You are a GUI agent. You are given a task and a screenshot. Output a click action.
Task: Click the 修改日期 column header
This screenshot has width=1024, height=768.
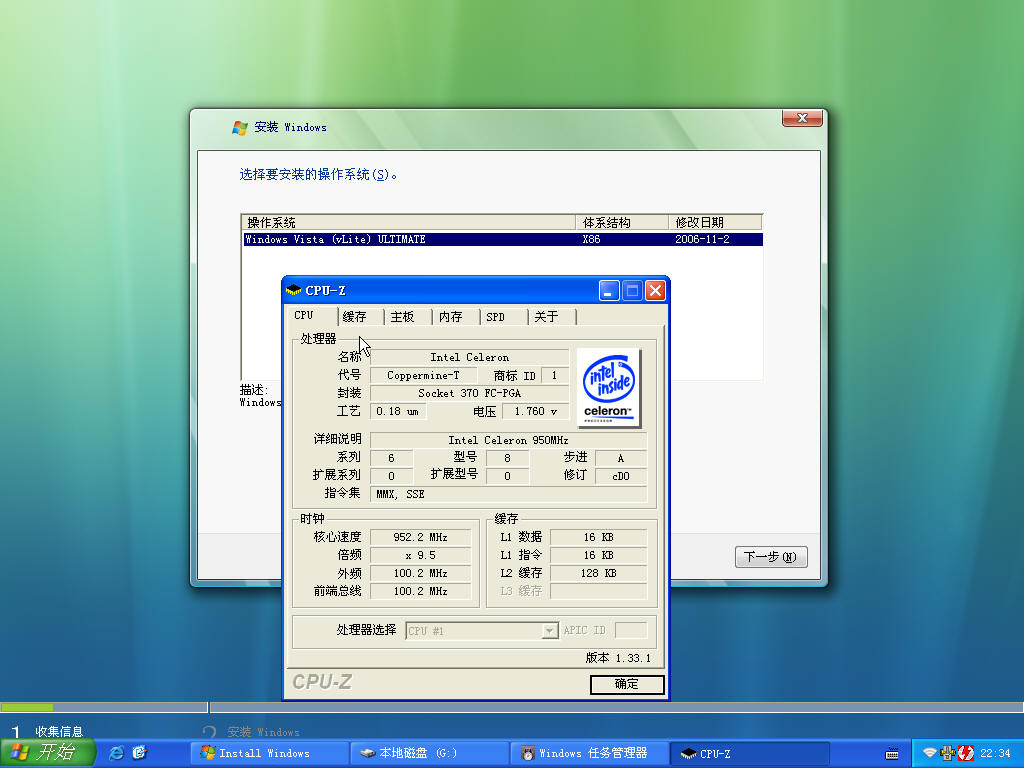[x=716, y=223]
